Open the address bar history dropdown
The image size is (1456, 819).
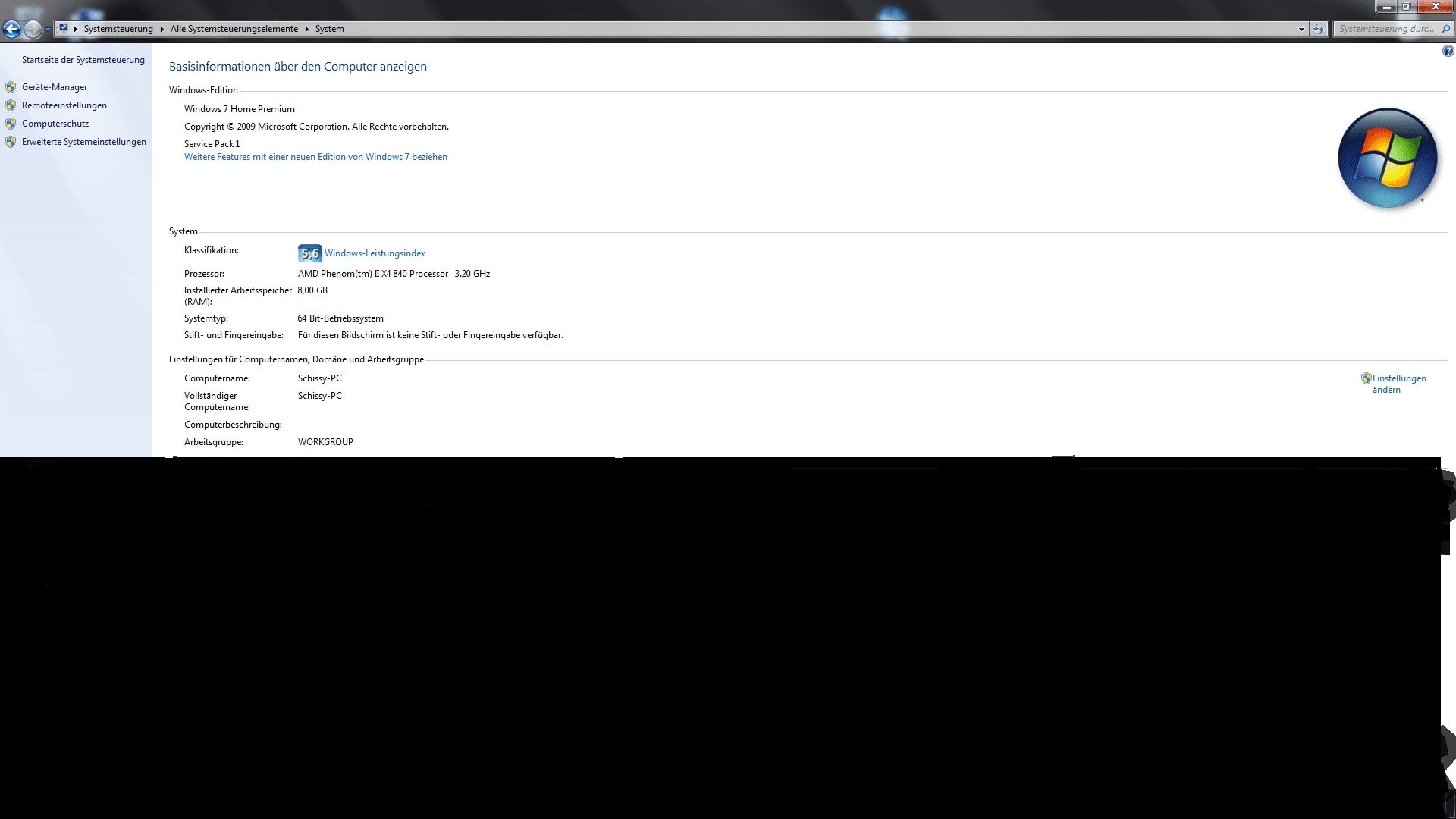(1301, 29)
